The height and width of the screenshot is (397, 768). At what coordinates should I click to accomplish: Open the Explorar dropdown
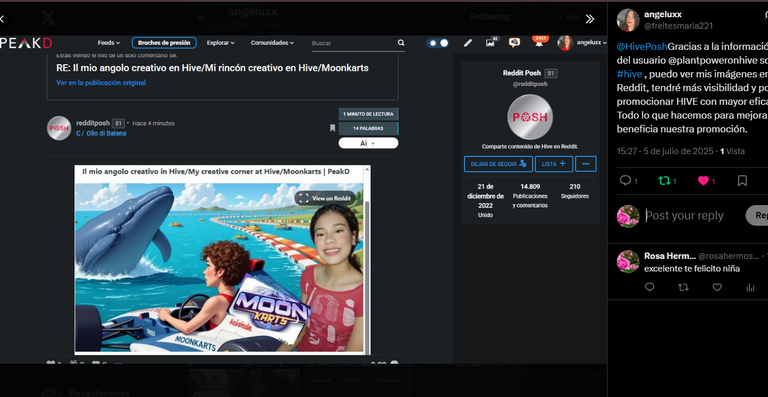pos(220,43)
